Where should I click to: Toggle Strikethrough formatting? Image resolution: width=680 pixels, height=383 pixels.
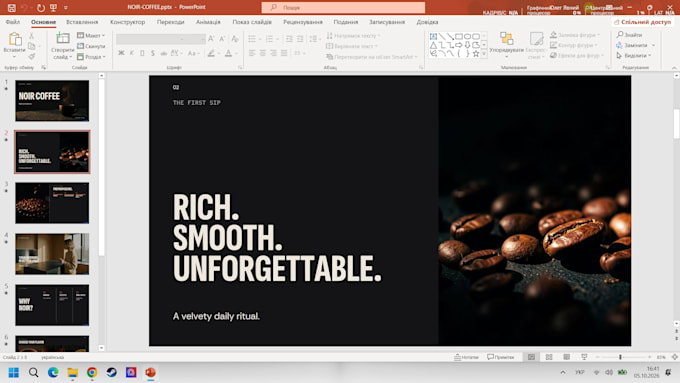click(163, 53)
